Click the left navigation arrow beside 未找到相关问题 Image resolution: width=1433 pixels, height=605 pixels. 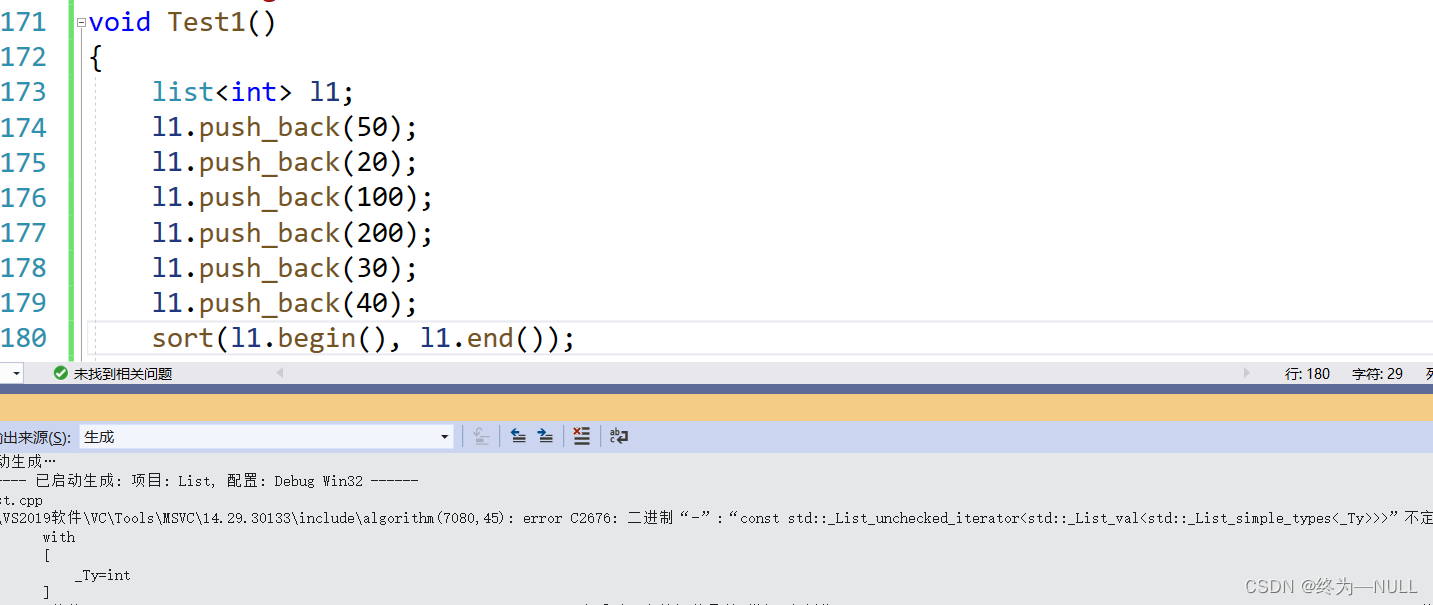click(x=279, y=373)
